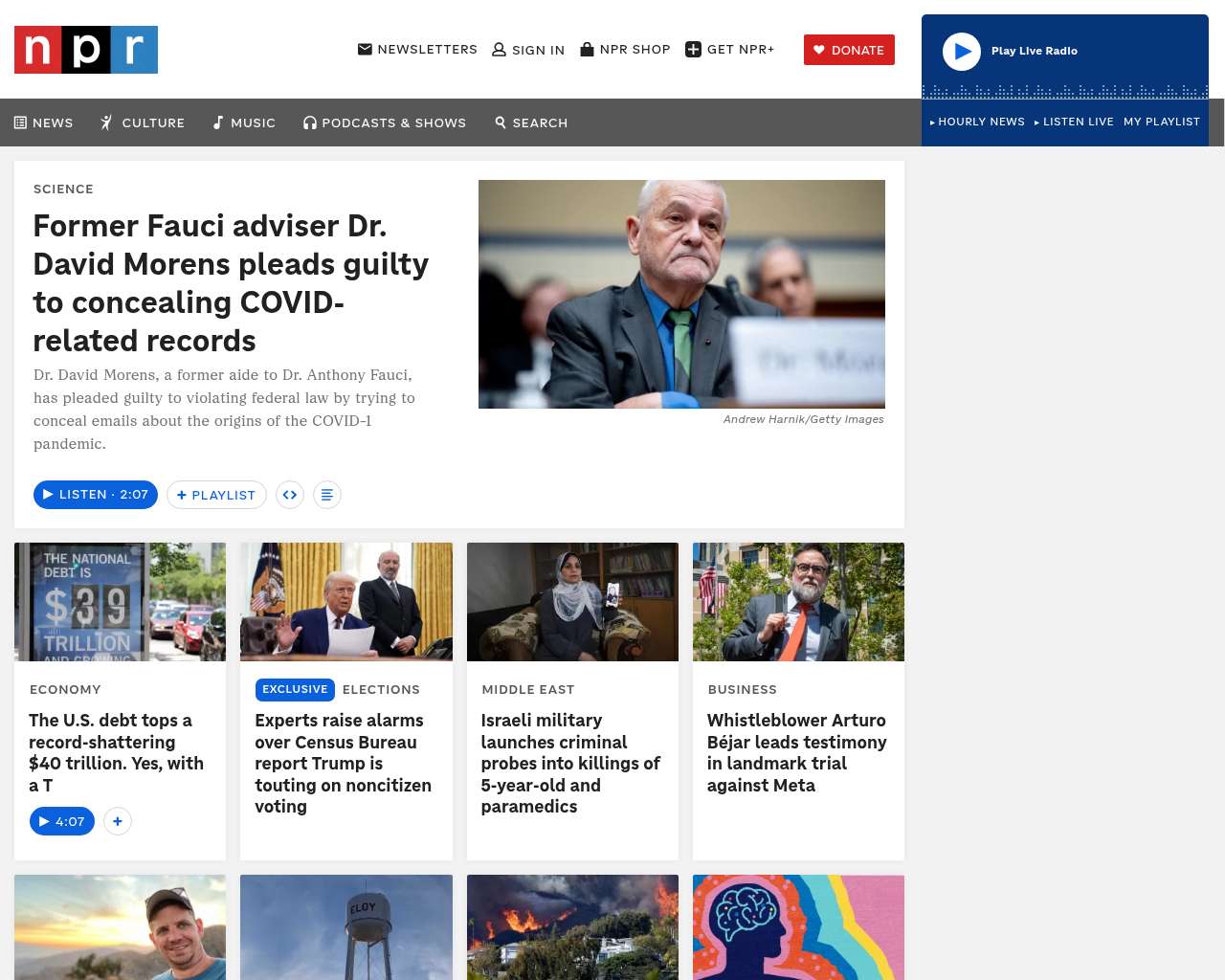
Task: Select Listen Live in the player
Action: pyautogui.click(x=1074, y=122)
